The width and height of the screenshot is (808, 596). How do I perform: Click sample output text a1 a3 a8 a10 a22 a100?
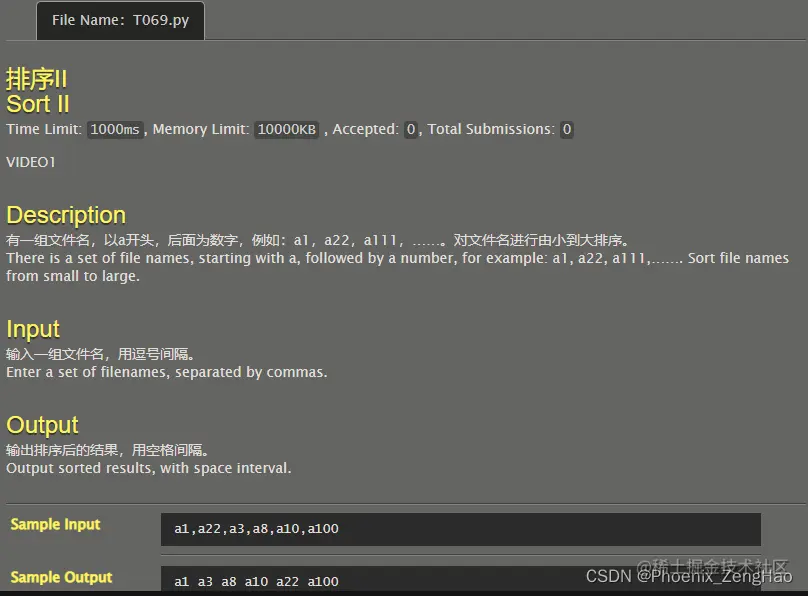(257, 582)
